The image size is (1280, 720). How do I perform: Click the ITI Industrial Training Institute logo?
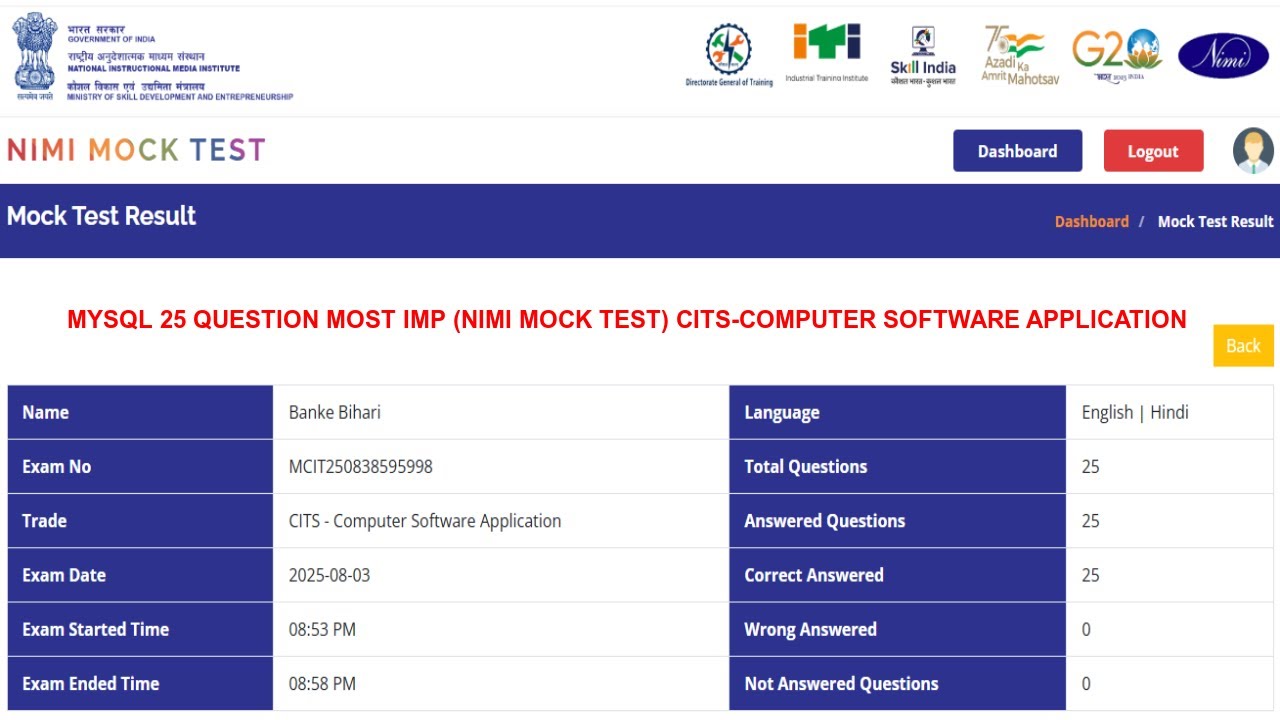827,53
